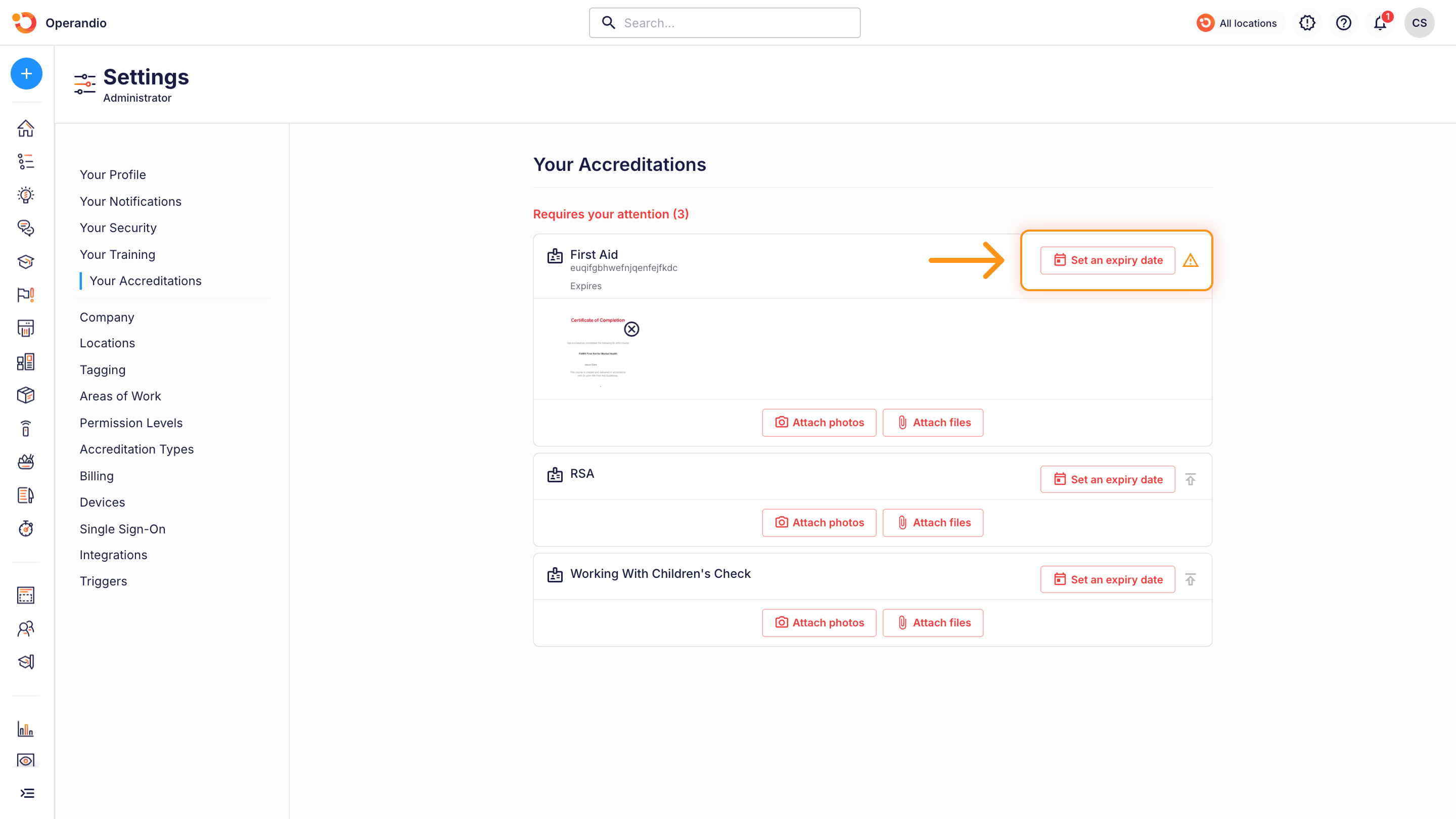Remove the attached certificate with X icon
The width and height of the screenshot is (1456, 819).
pyautogui.click(x=631, y=329)
